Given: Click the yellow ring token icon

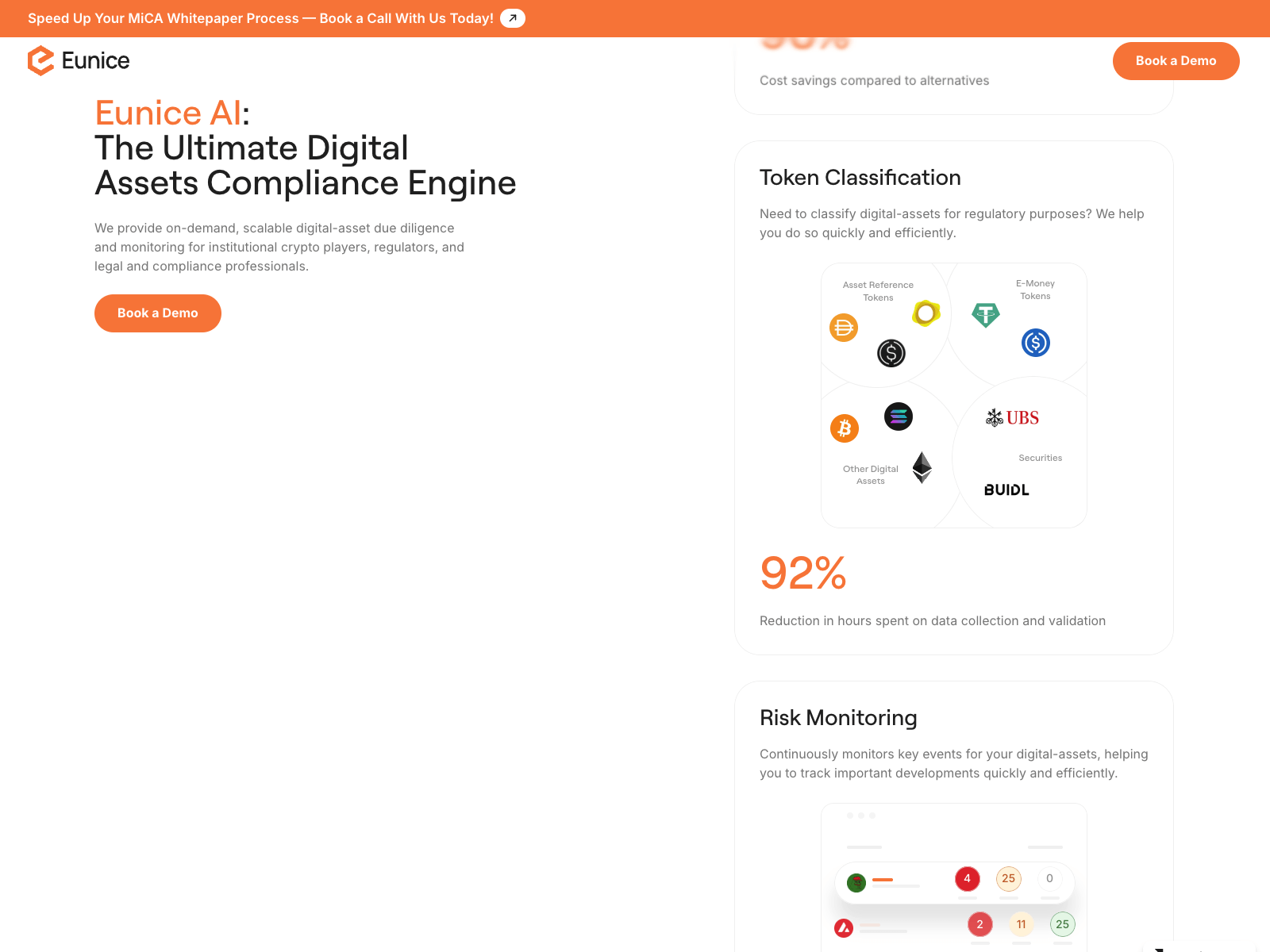Looking at the screenshot, I should (926, 313).
